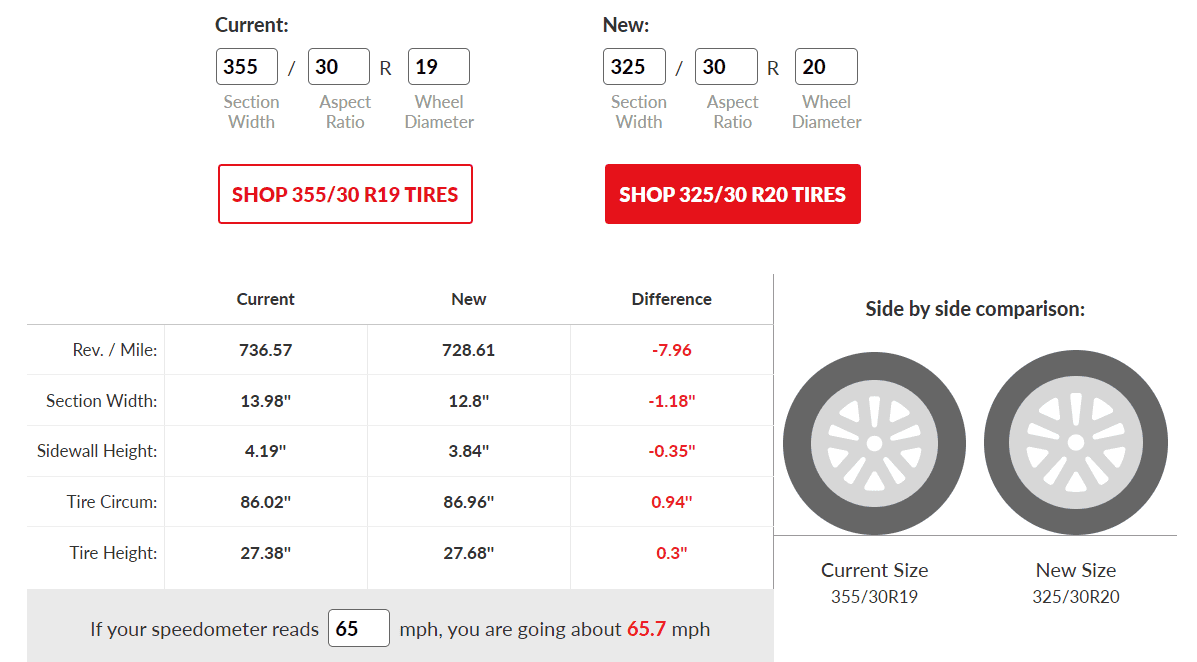
Task: Open SHOP 325/30 R20 TIRES red button
Action: click(x=733, y=194)
